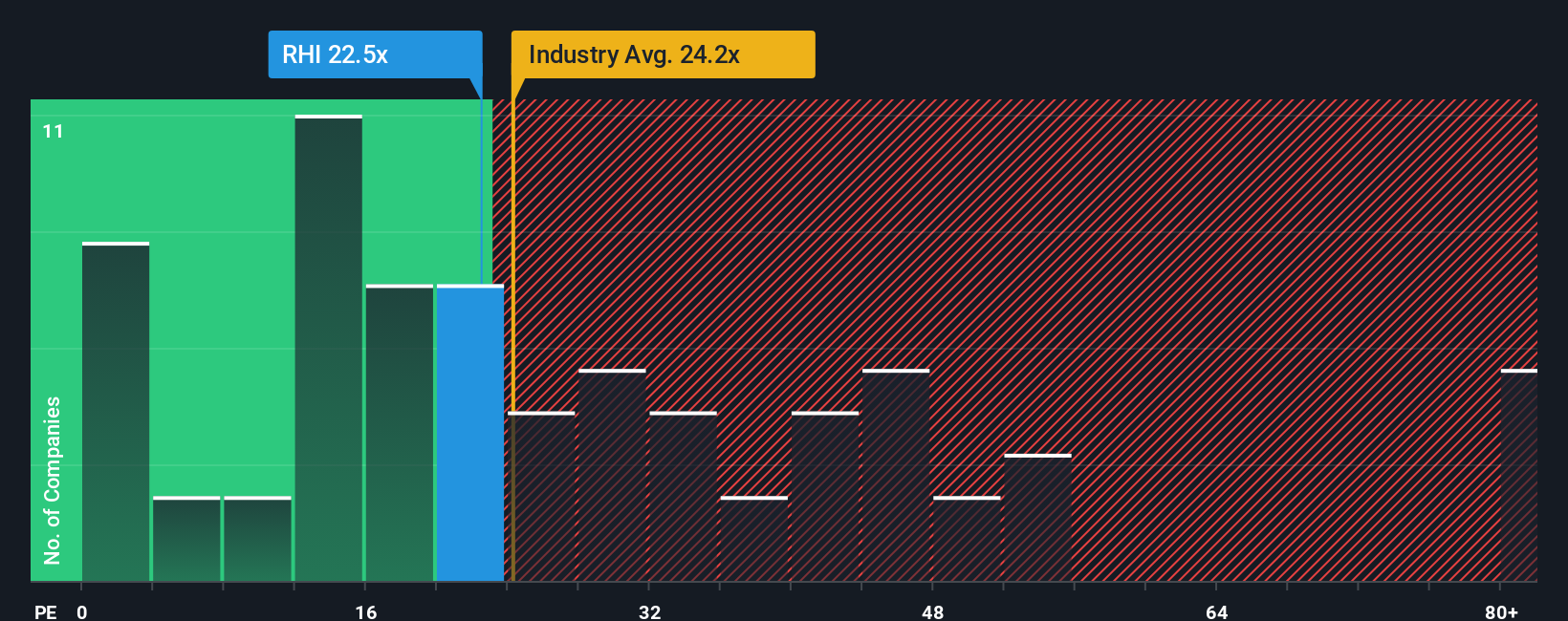Screen dimensions: 1568x621
Task: Click the x-axis label 0
Action: [82, 611]
